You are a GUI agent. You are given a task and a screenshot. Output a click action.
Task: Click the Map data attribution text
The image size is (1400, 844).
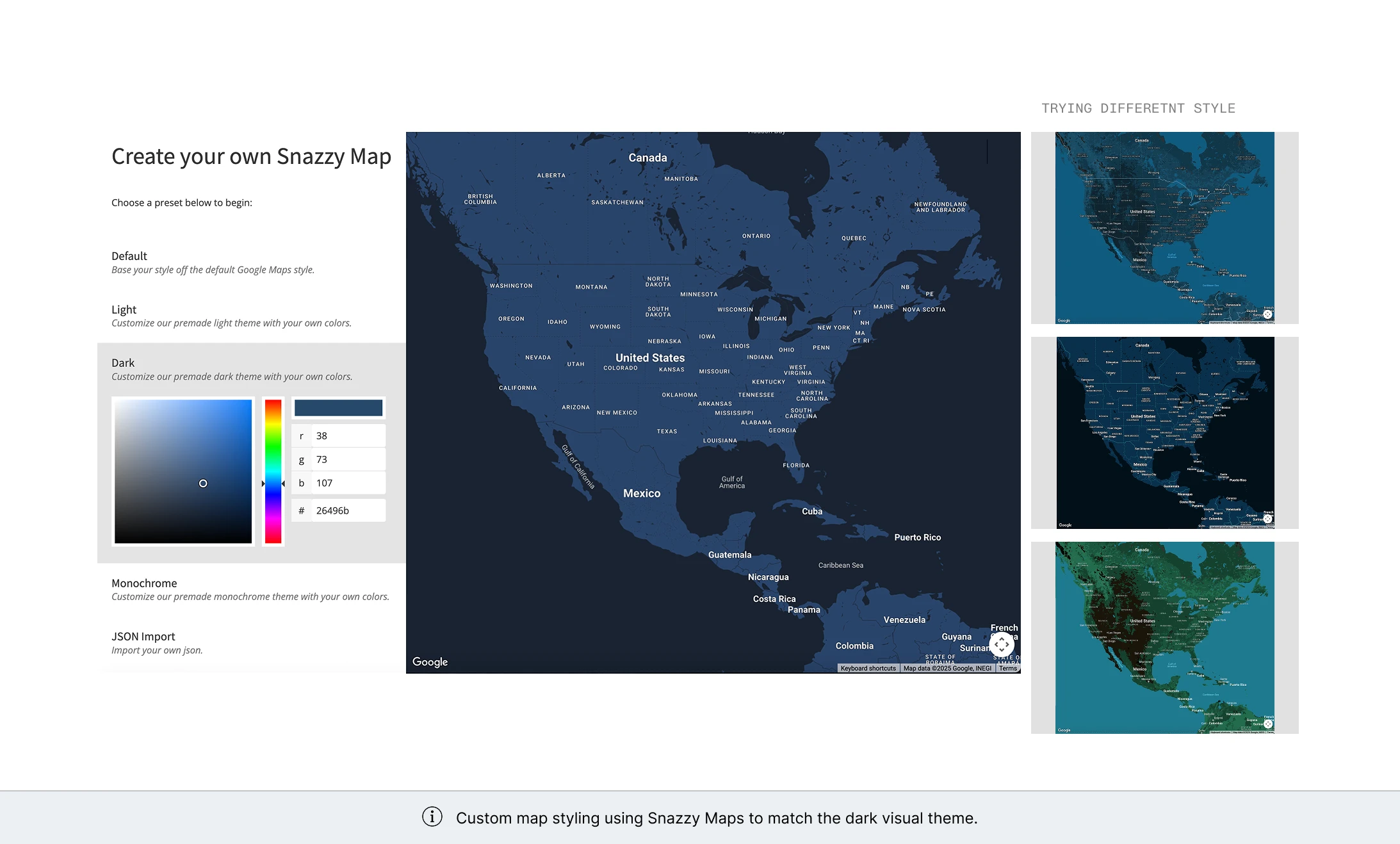947,669
